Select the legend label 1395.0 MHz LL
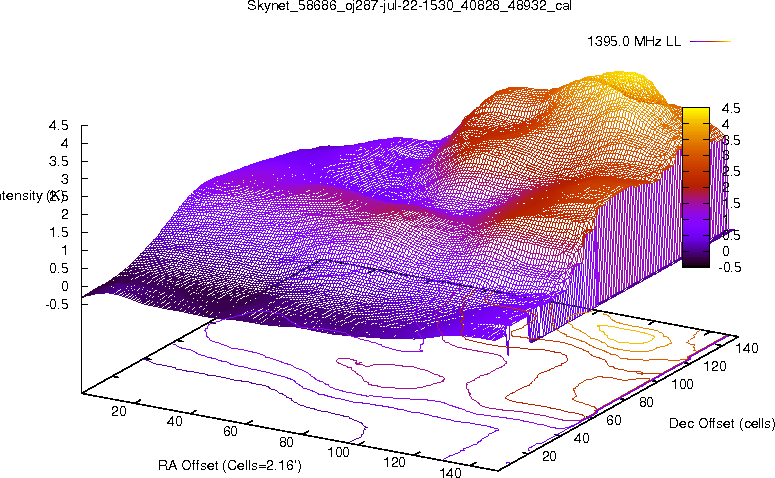The height and width of the screenshot is (478, 775). click(634, 42)
